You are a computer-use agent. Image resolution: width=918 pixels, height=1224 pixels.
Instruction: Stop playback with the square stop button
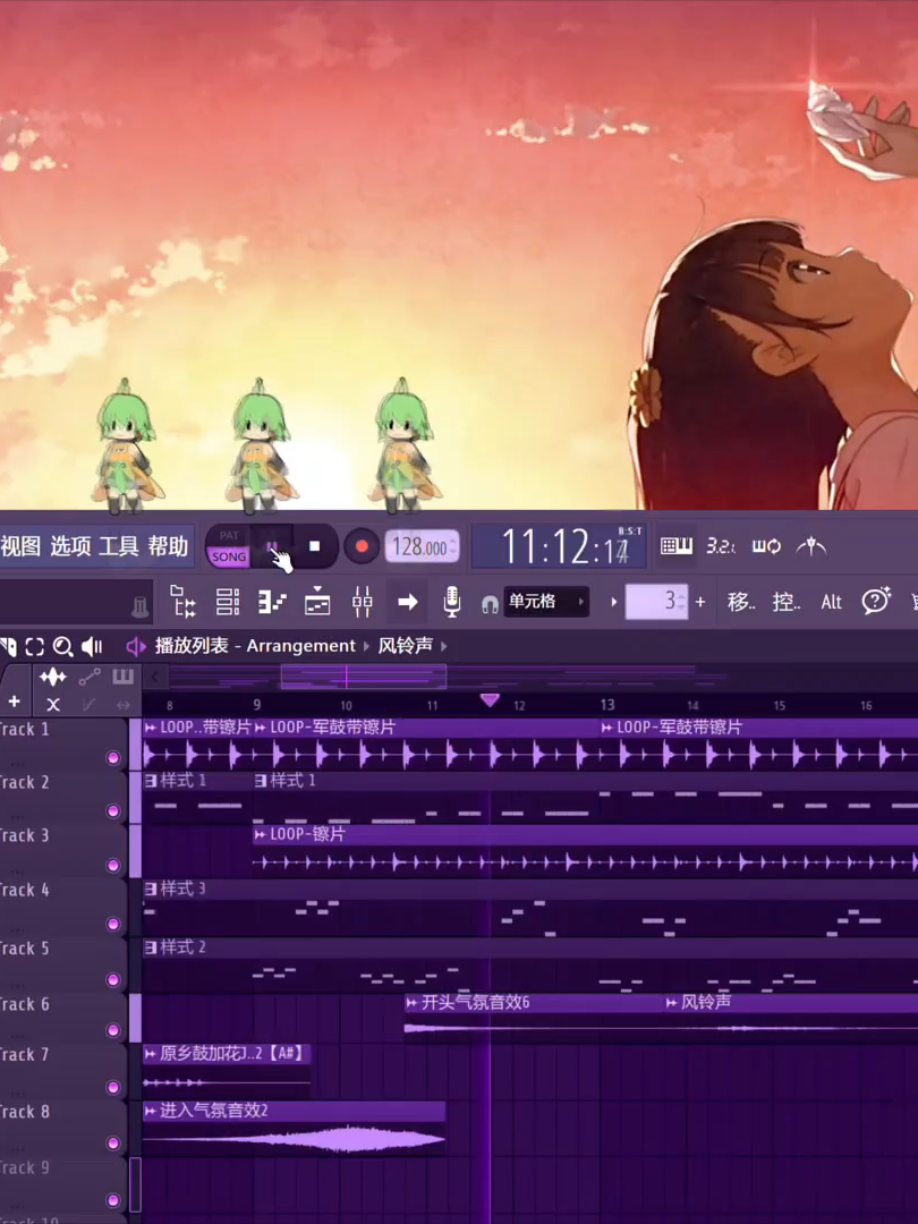pyautogui.click(x=314, y=546)
